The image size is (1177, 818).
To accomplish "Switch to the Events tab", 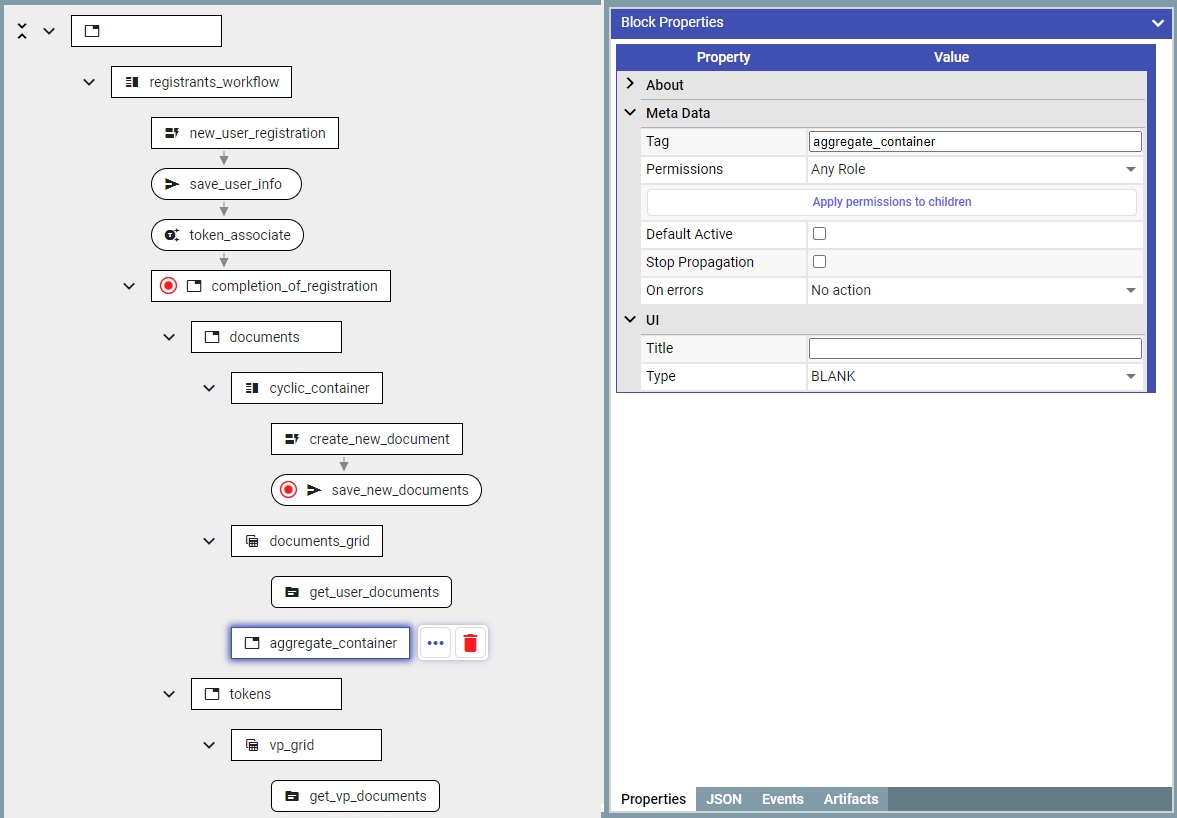I will (x=782, y=799).
